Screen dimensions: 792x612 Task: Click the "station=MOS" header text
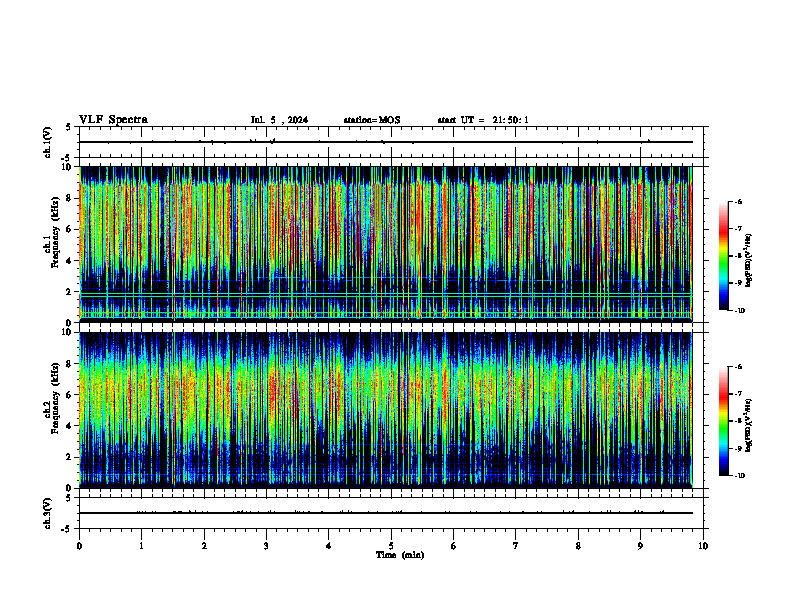[x=372, y=120]
